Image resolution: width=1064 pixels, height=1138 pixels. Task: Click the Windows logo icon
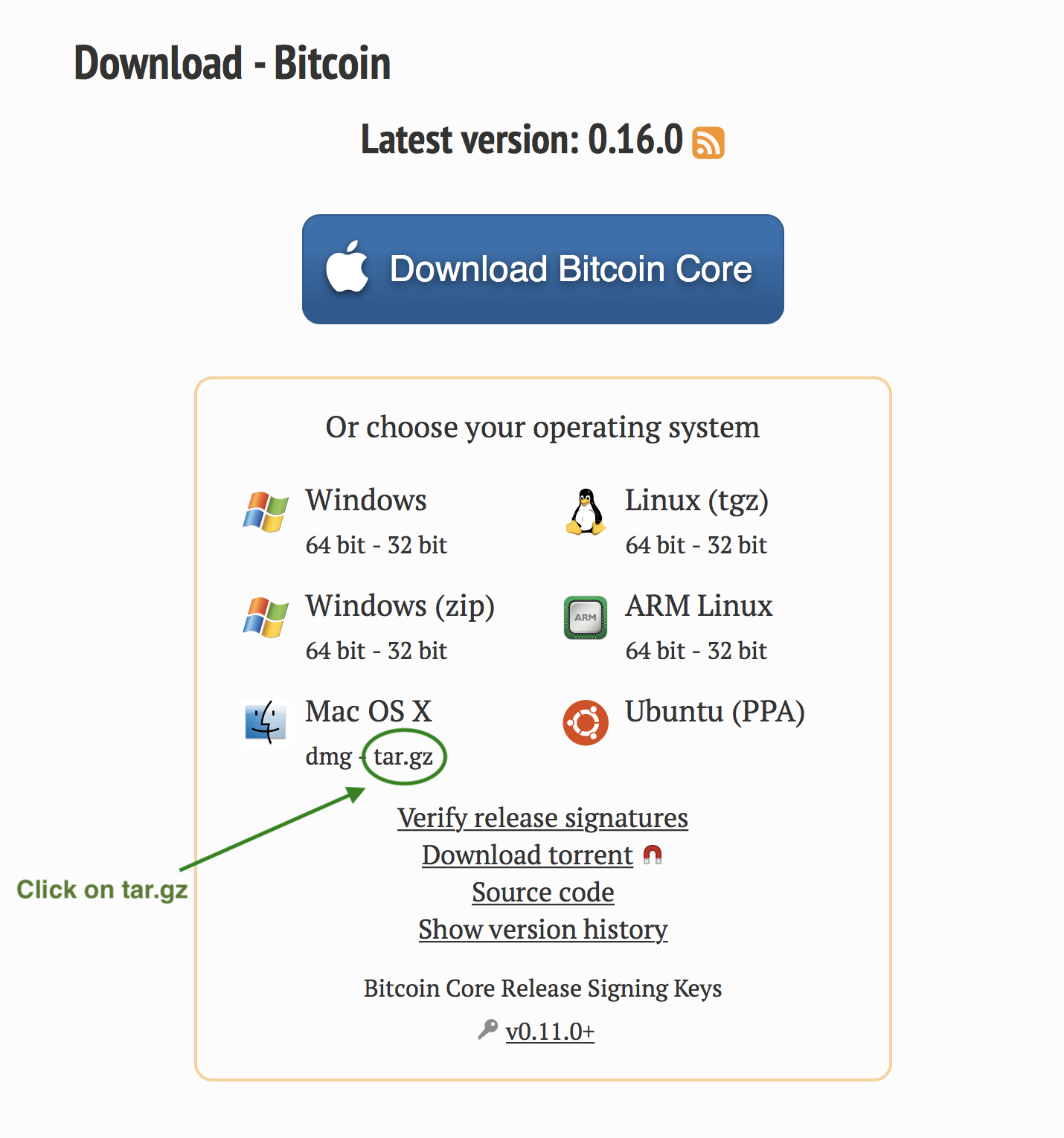265,512
